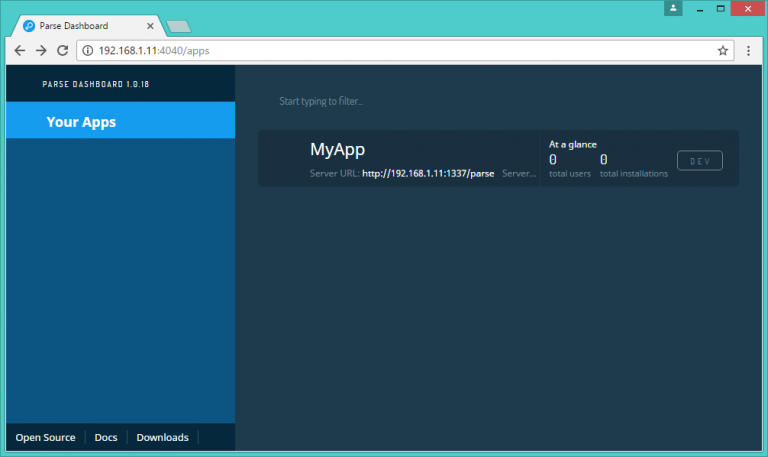Open the Docs footer link
This screenshot has width=768, height=457.
coord(106,437)
